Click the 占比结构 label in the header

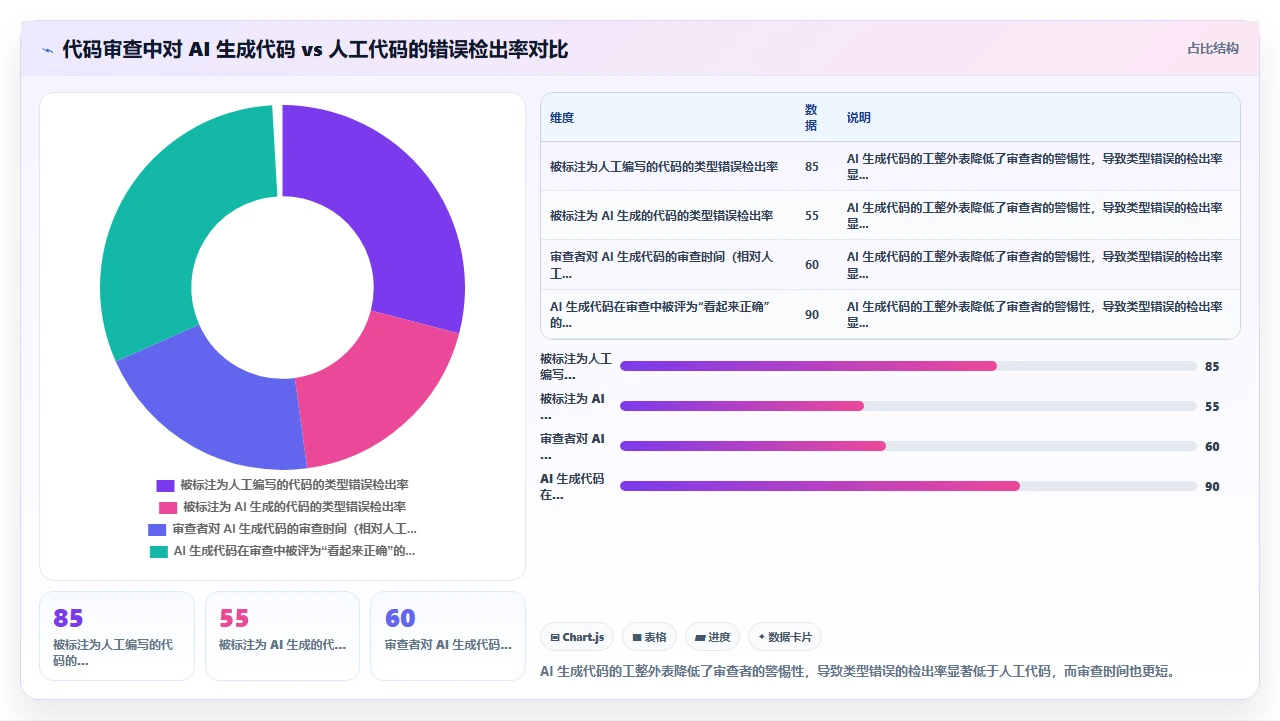1213,48
